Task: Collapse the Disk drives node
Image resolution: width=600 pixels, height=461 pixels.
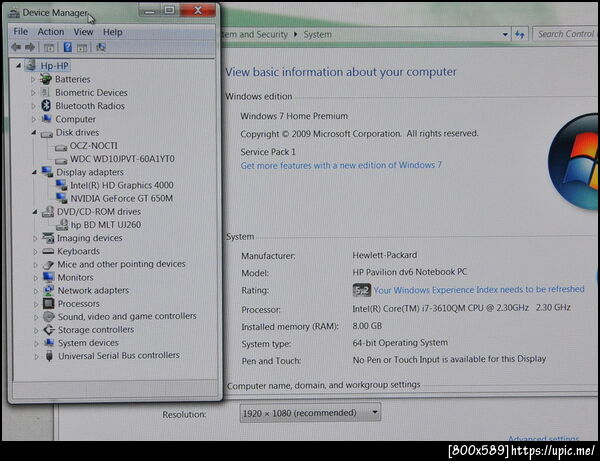Action: (34, 132)
